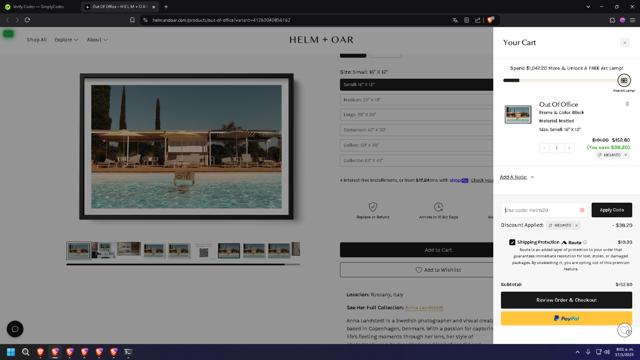Select the fourth product thumbnail

coord(154,250)
